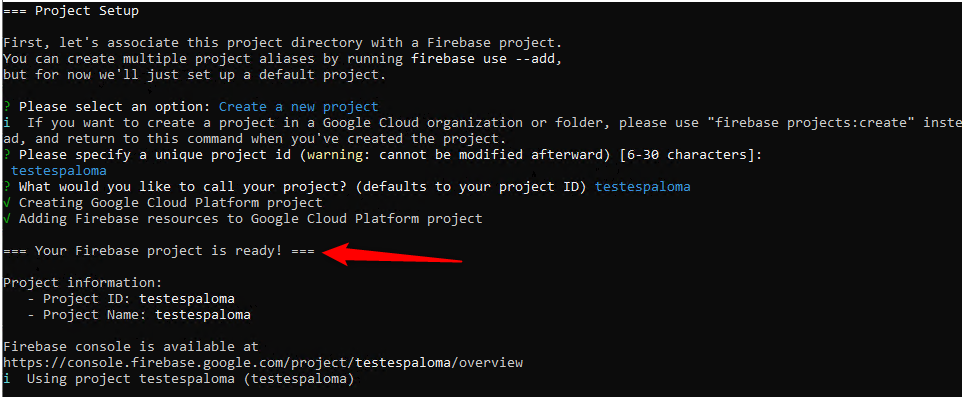Click the "=== Project Setup" header line
Image resolution: width=962 pixels, height=397 pixels.
point(71,11)
